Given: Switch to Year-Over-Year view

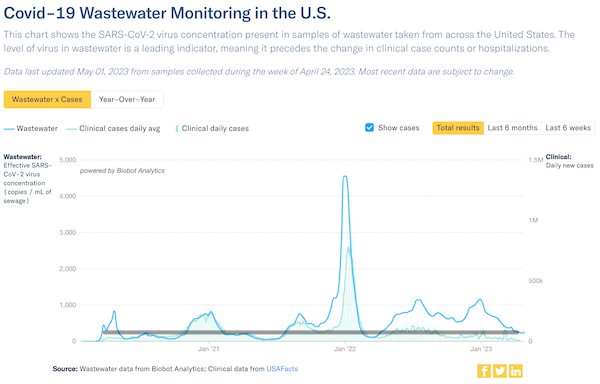Looking at the screenshot, I should pos(127,99).
